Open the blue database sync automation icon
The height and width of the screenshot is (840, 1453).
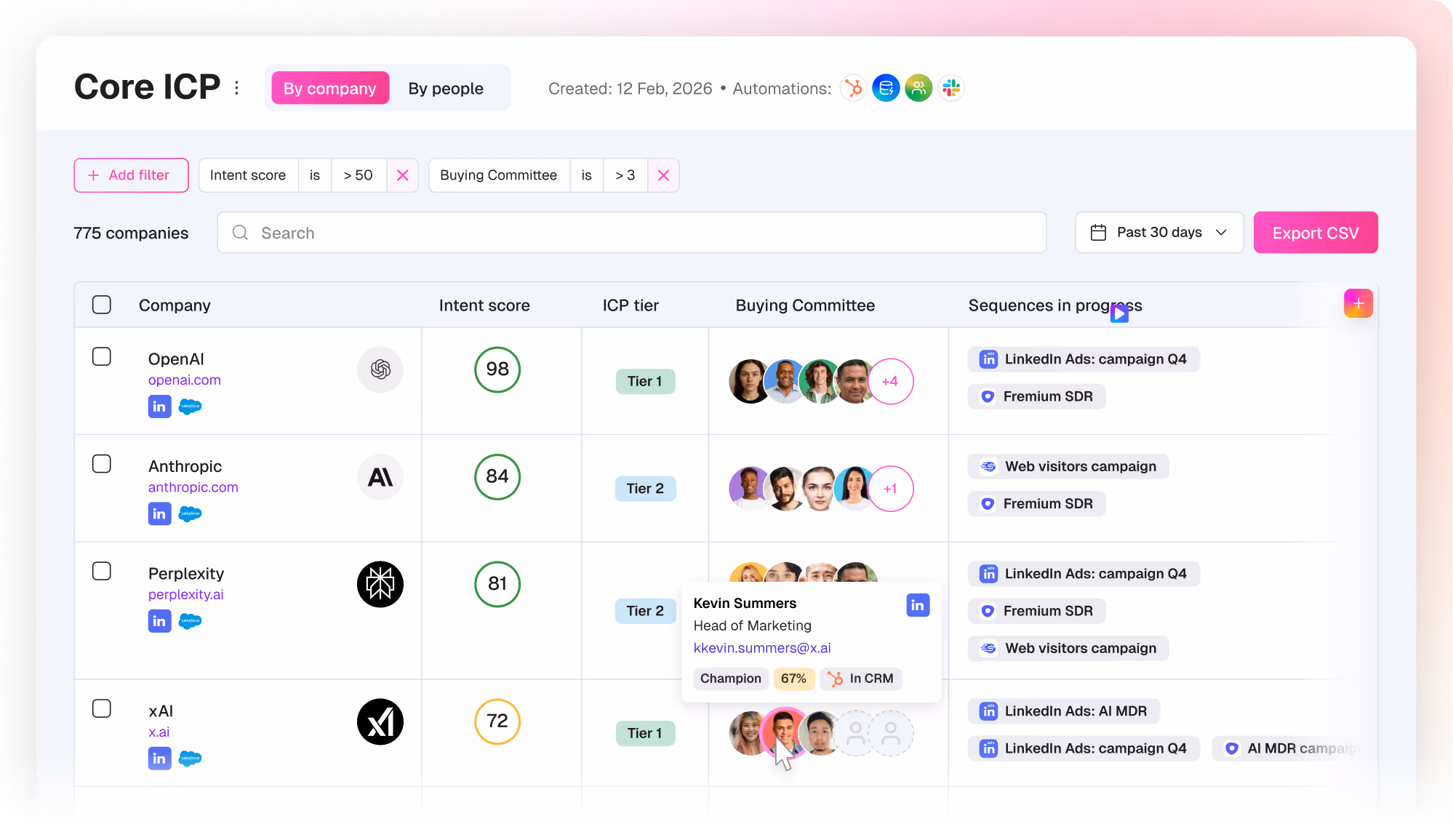pos(886,87)
